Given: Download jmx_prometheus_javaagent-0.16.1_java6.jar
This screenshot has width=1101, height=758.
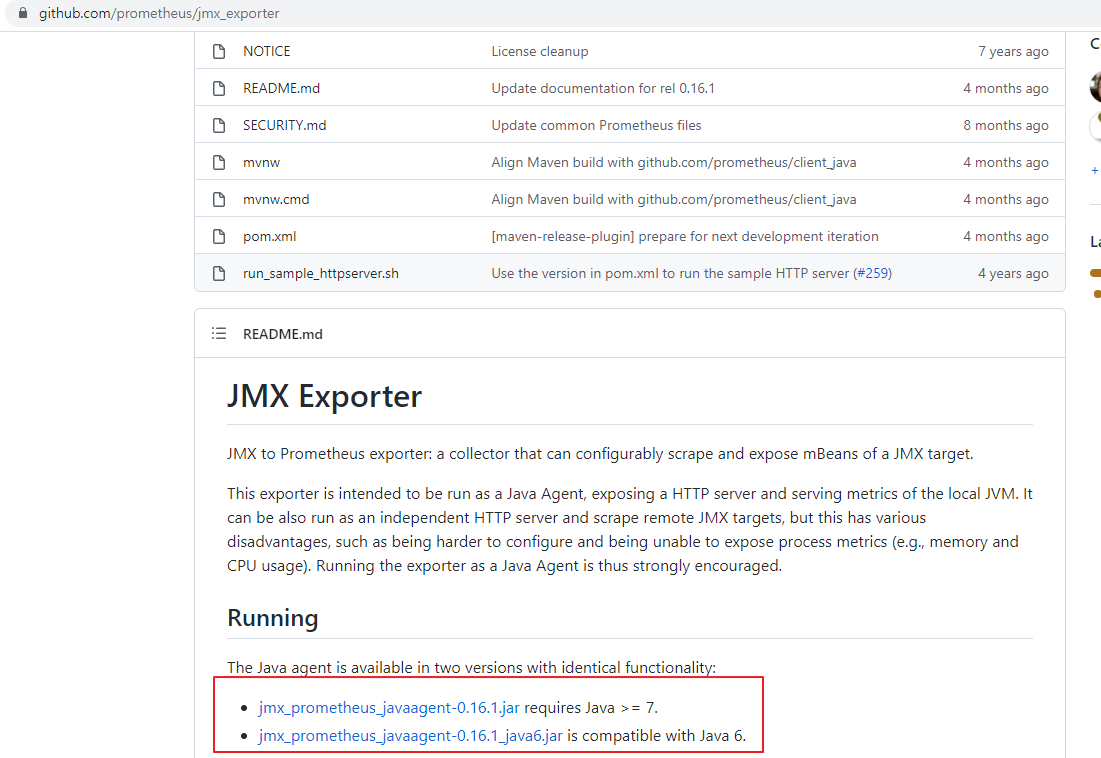Looking at the screenshot, I should [x=410, y=736].
